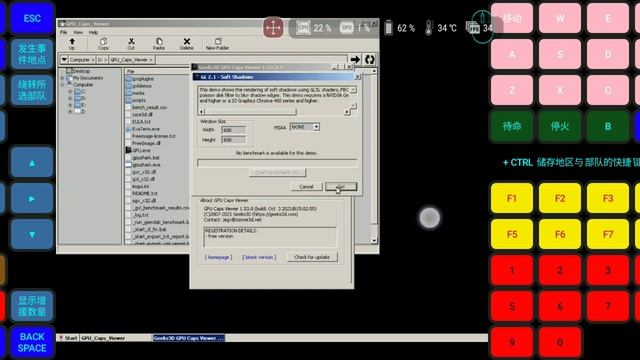Tap the red 5 key
The image size is (640, 360).
(512, 306)
